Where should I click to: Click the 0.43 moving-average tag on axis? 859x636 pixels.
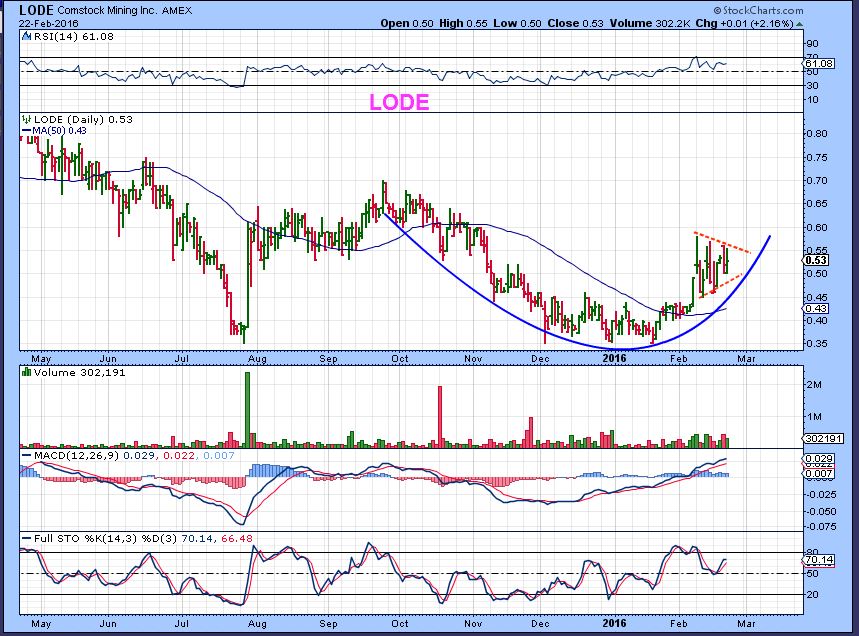coord(816,308)
